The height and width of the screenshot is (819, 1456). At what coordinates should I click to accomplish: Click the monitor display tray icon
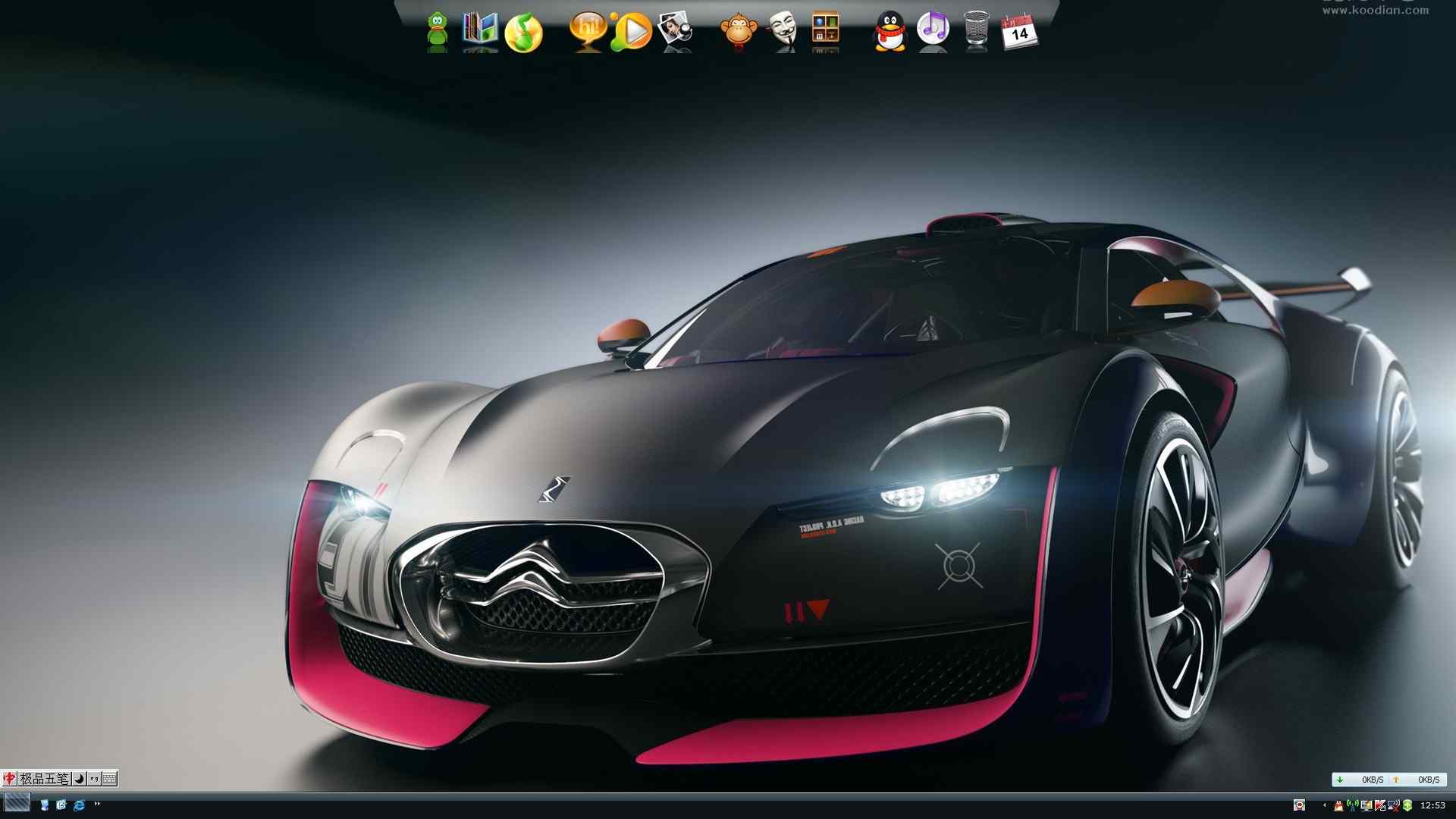pos(1367,805)
